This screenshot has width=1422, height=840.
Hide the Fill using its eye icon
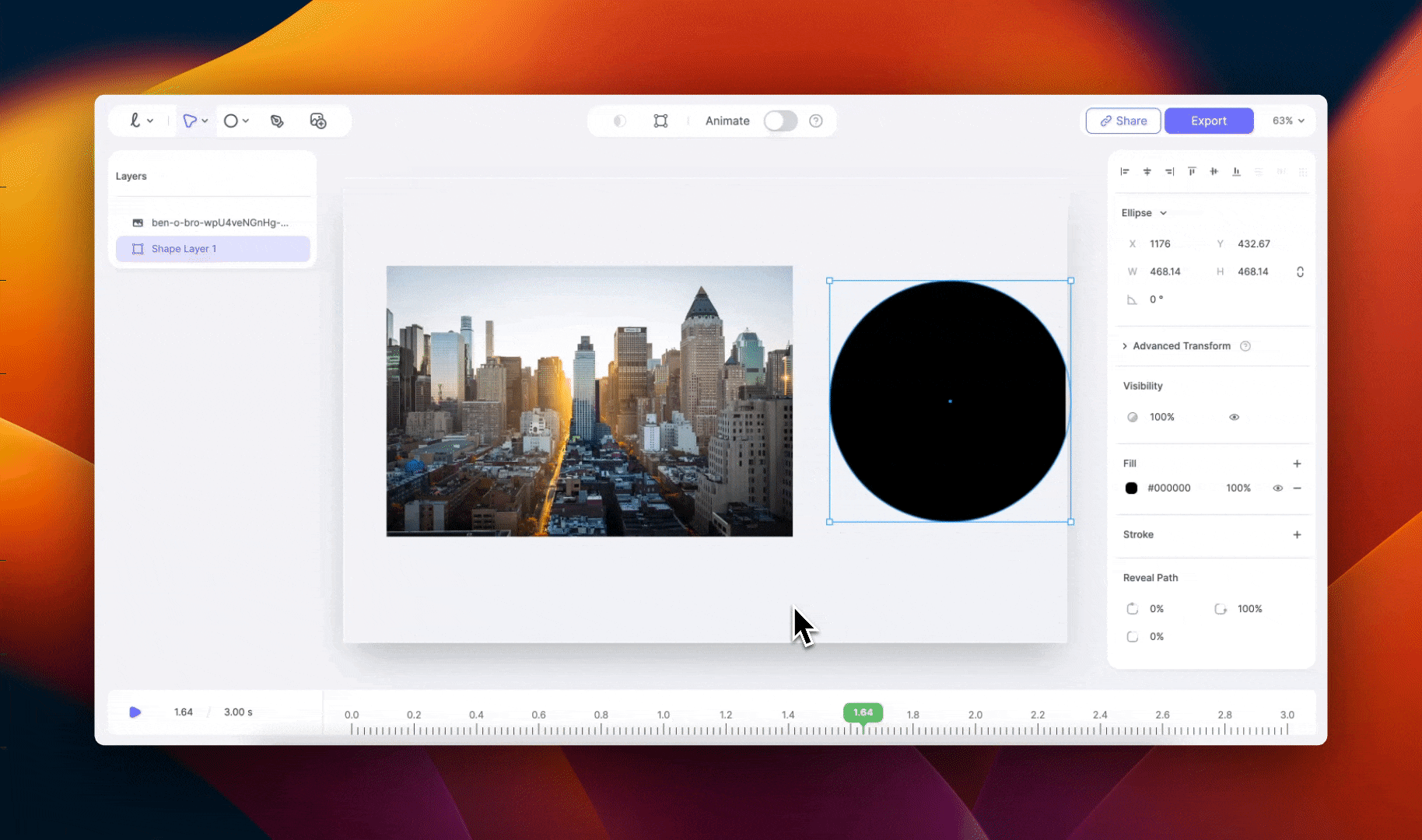1277,488
